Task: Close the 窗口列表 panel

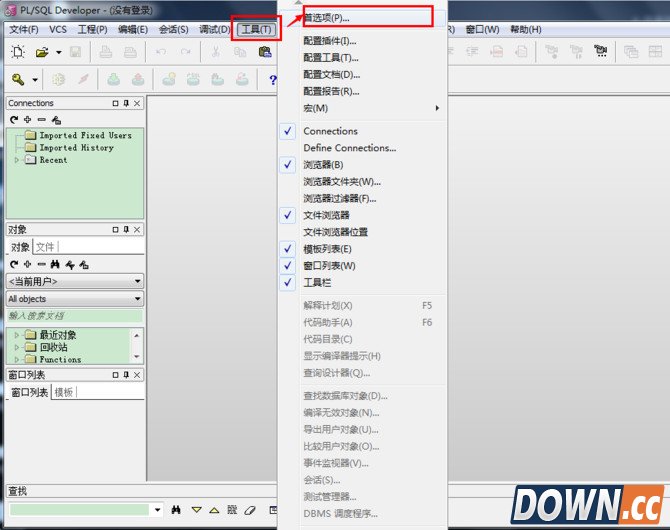Action: pos(137,375)
